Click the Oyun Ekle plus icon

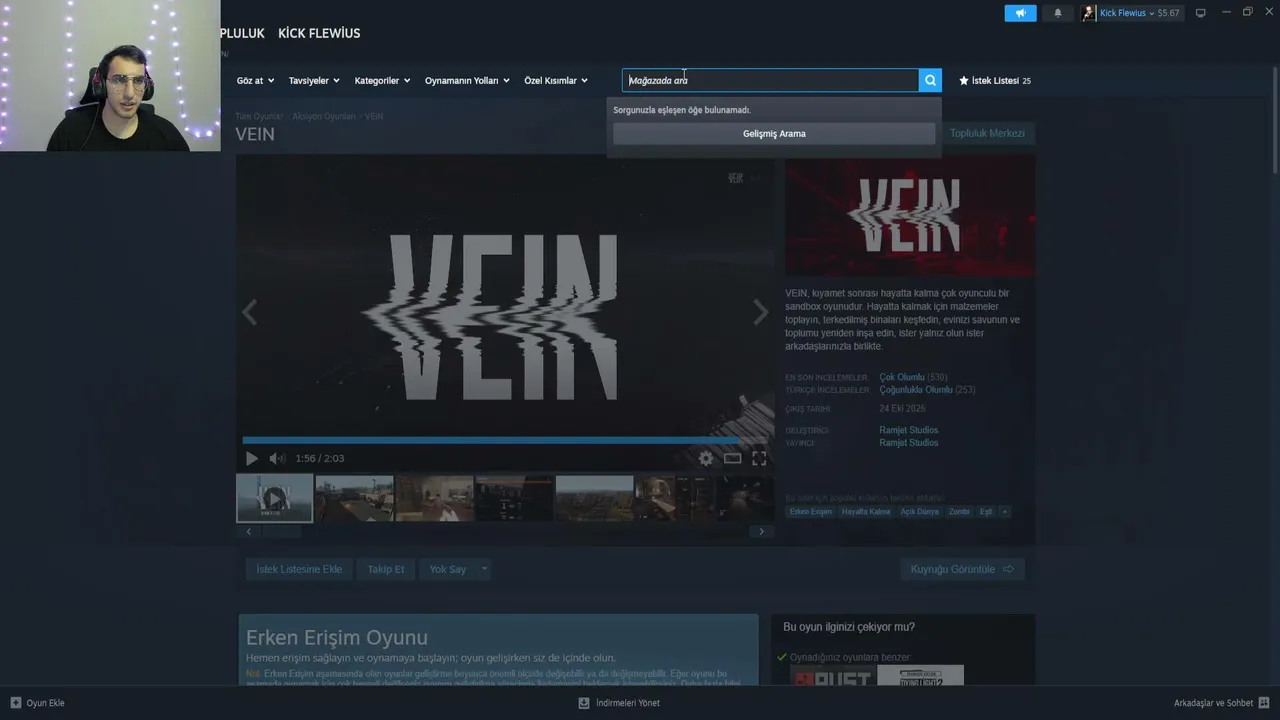pyautogui.click(x=15, y=703)
